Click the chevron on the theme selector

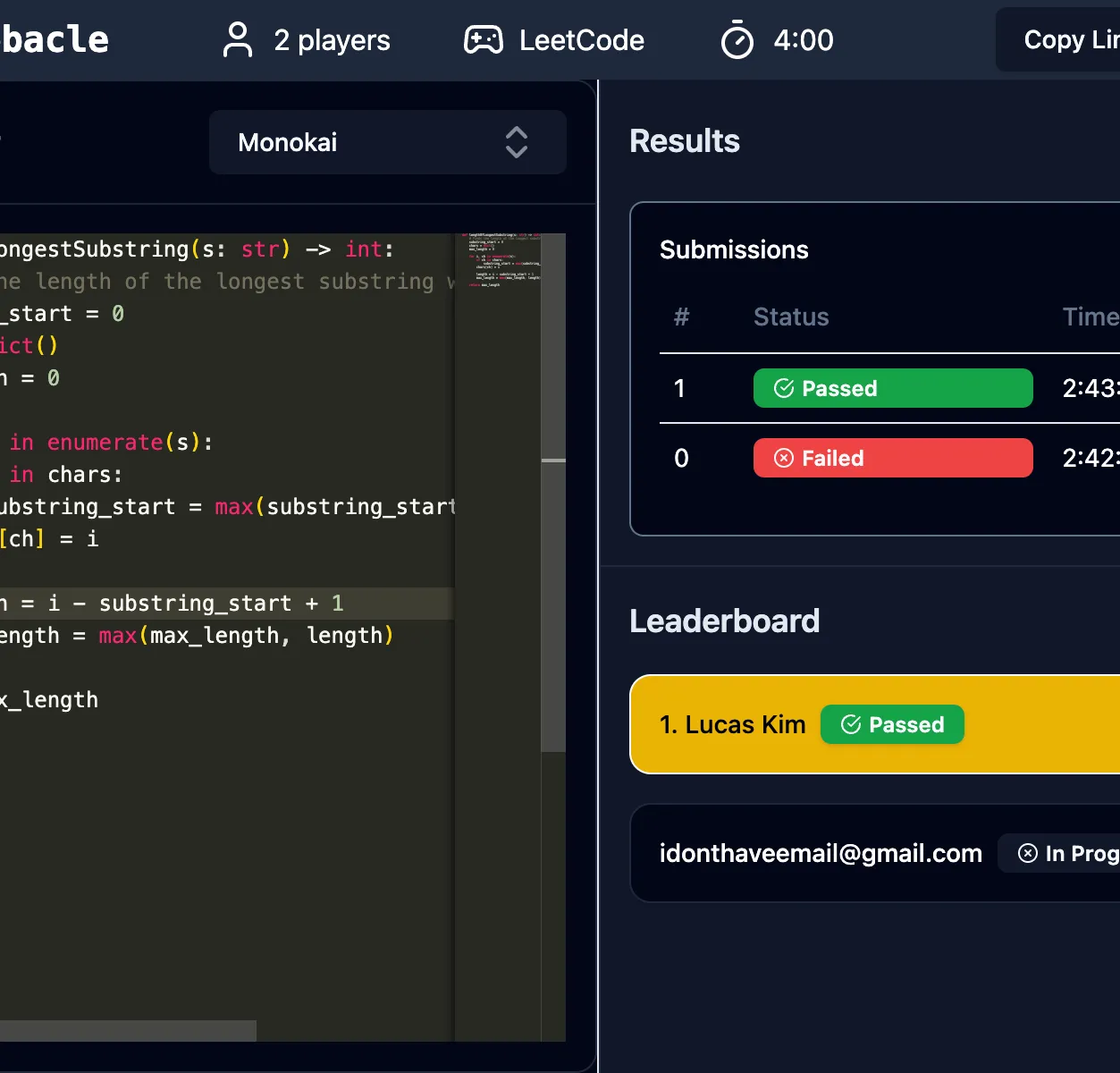click(516, 142)
